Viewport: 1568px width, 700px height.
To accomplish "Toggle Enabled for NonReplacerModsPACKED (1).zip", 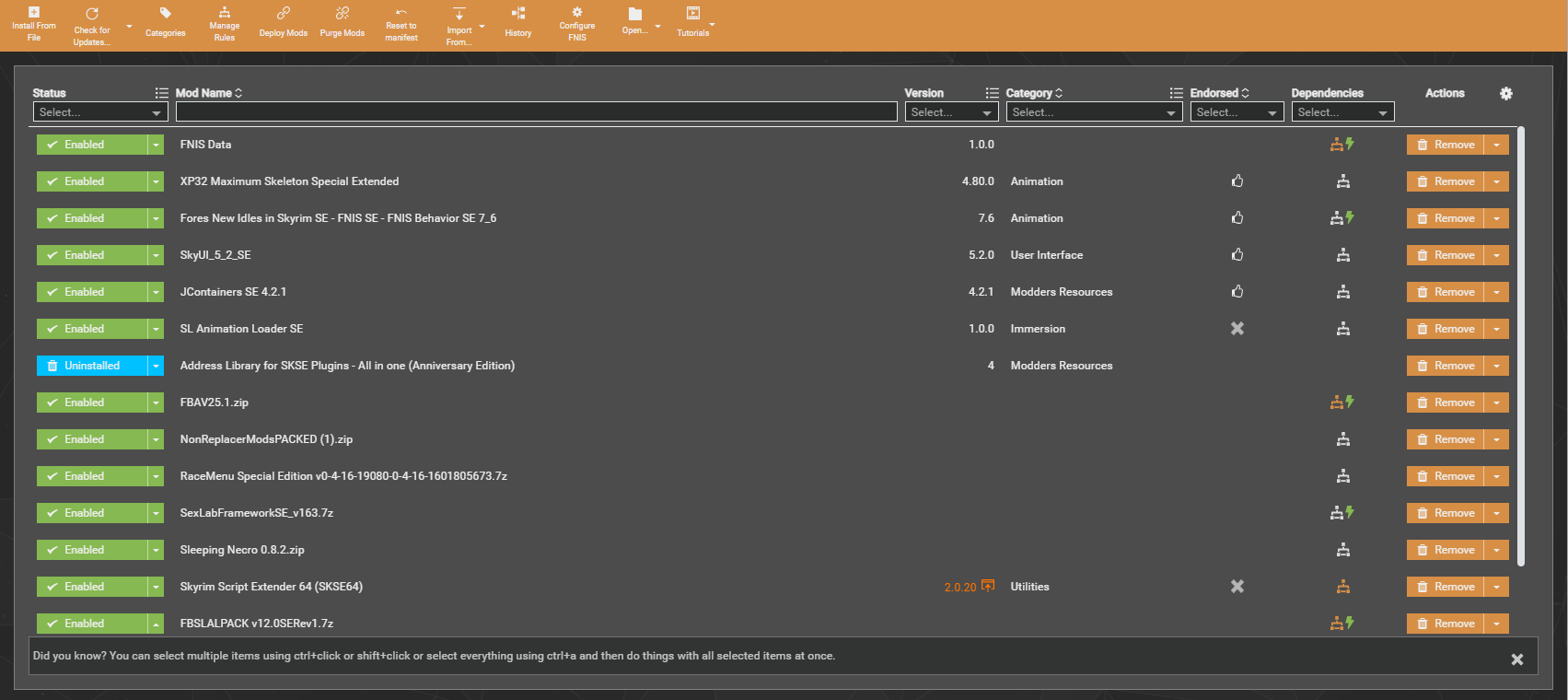I will tap(92, 439).
